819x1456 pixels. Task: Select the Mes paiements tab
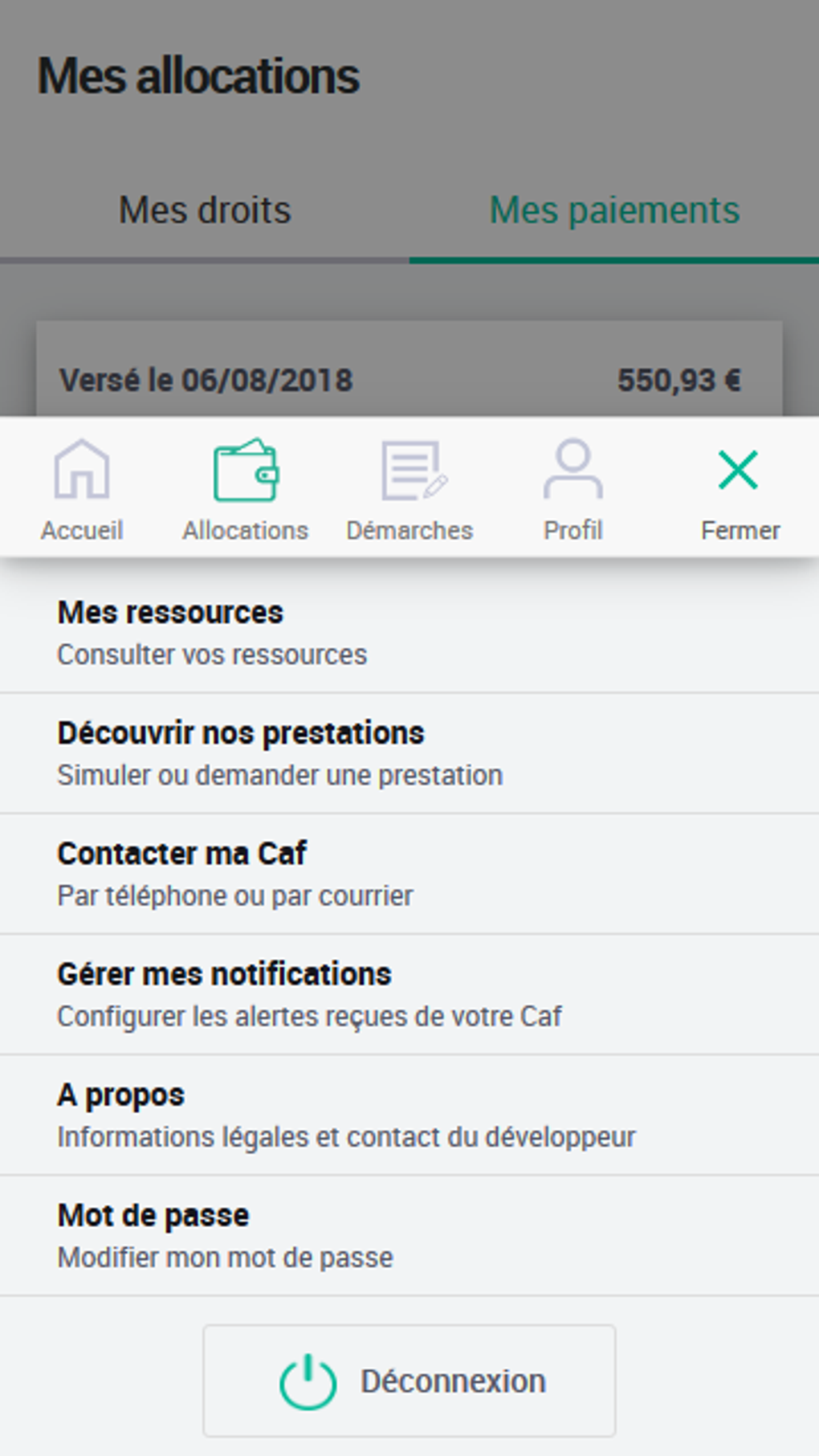tap(614, 210)
